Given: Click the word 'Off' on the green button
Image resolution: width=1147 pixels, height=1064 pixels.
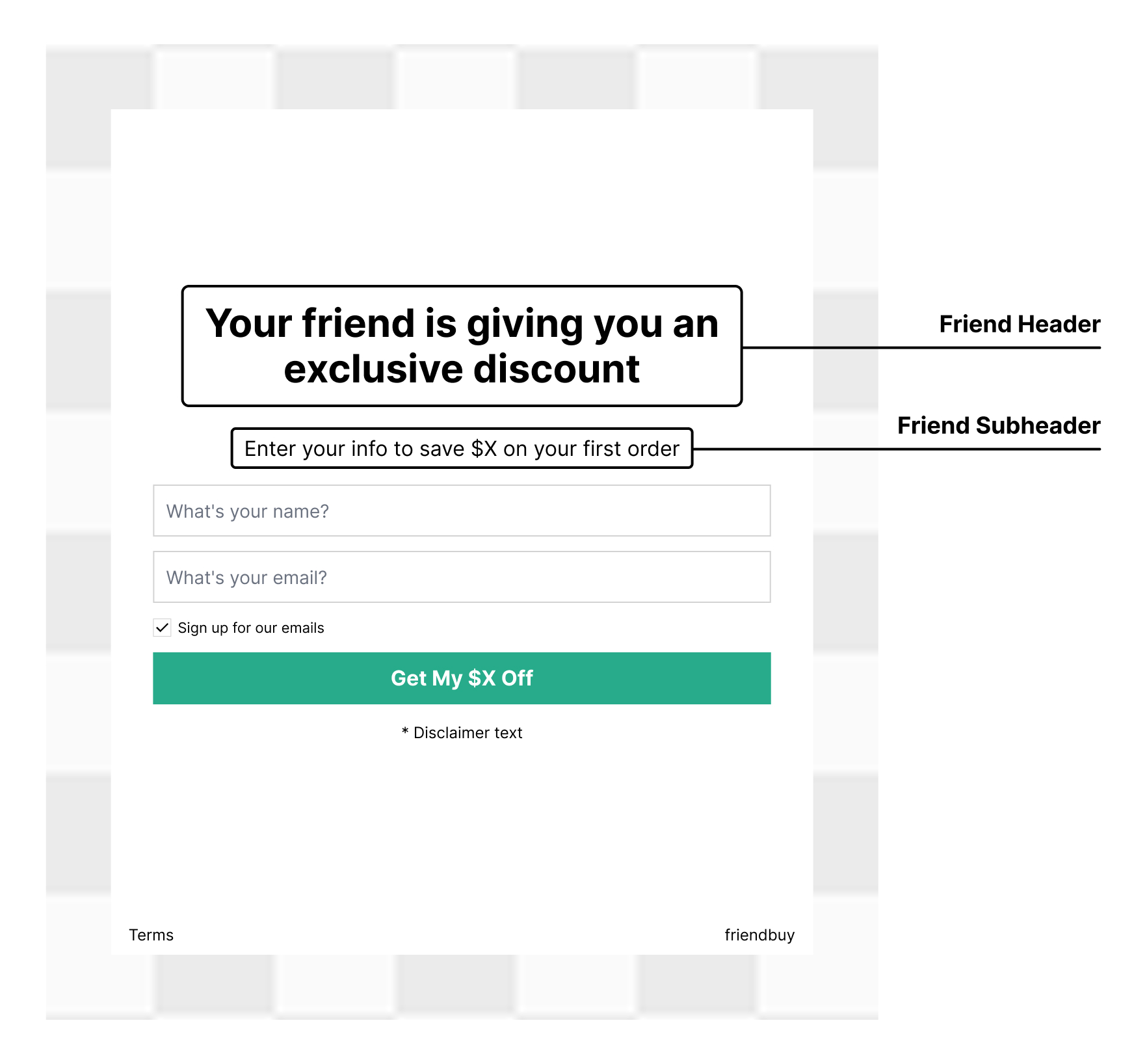Looking at the screenshot, I should (517, 678).
